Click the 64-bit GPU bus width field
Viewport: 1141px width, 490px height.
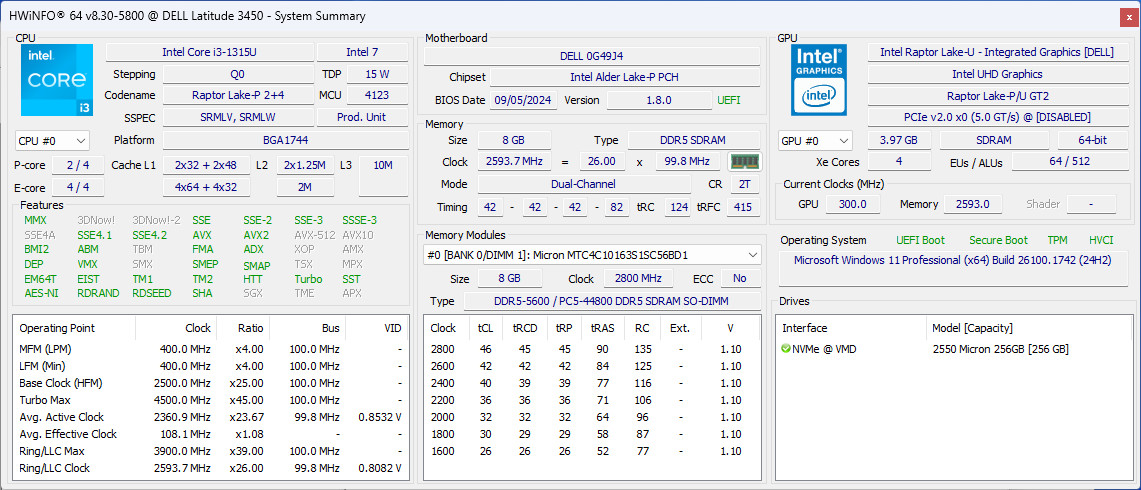(x=1092, y=141)
